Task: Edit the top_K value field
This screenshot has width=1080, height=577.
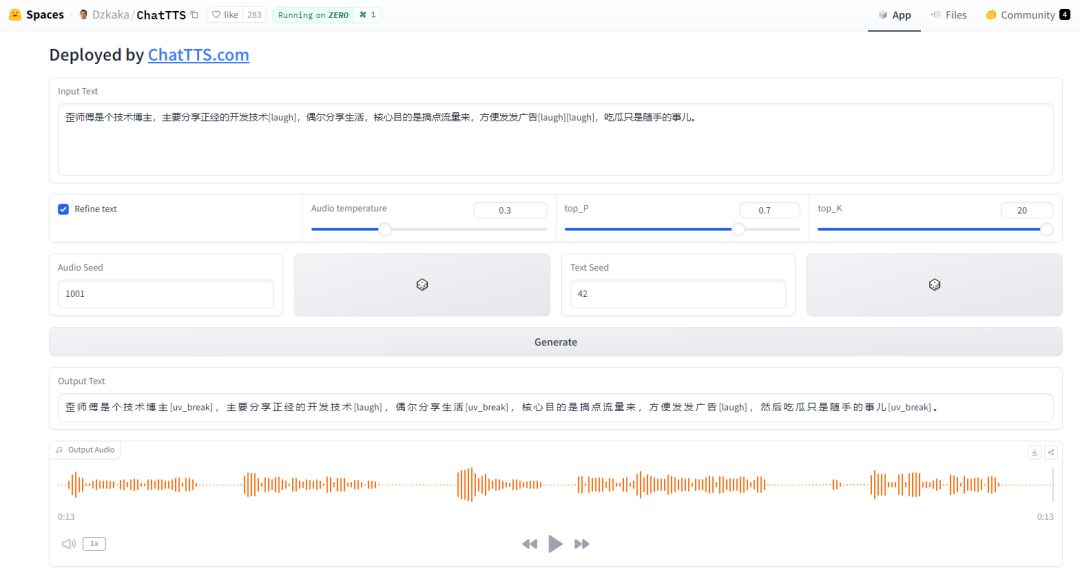Action: pos(1027,210)
